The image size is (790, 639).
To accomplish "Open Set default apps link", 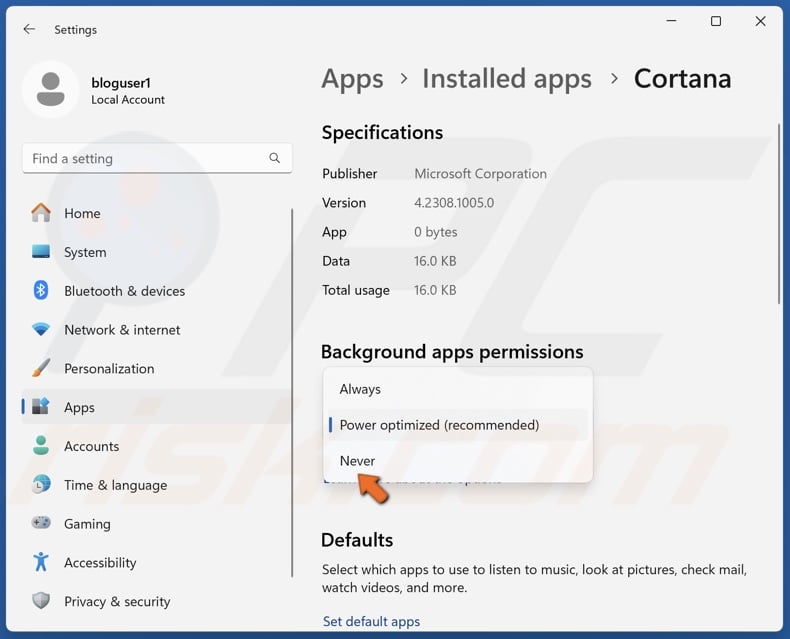I will pos(371,621).
